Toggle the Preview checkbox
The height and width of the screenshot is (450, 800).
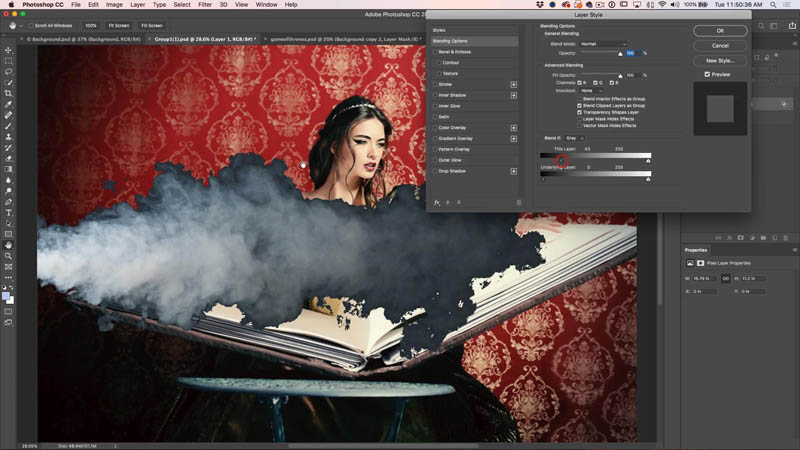pyautogui.click(x=707, y=74)
